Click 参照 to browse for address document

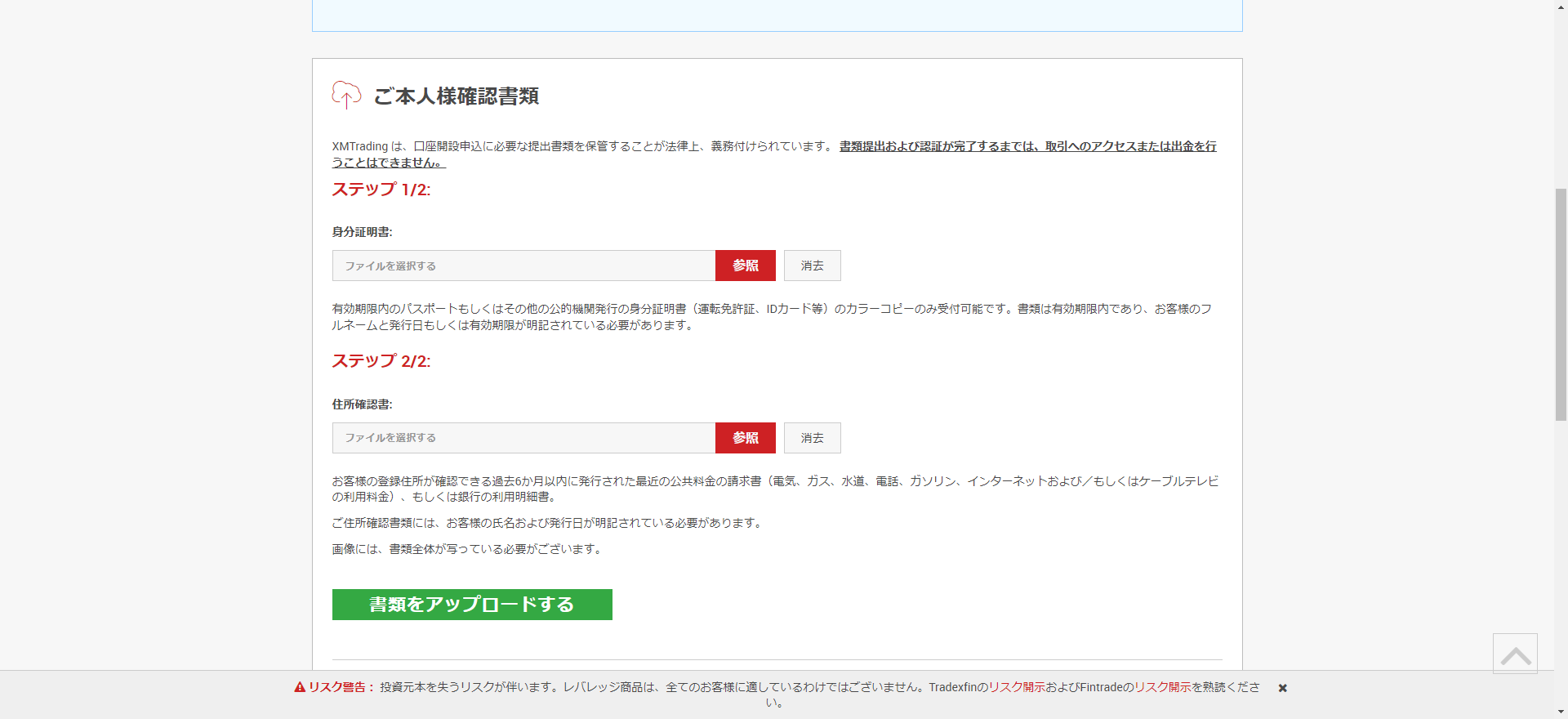(745, 438)
